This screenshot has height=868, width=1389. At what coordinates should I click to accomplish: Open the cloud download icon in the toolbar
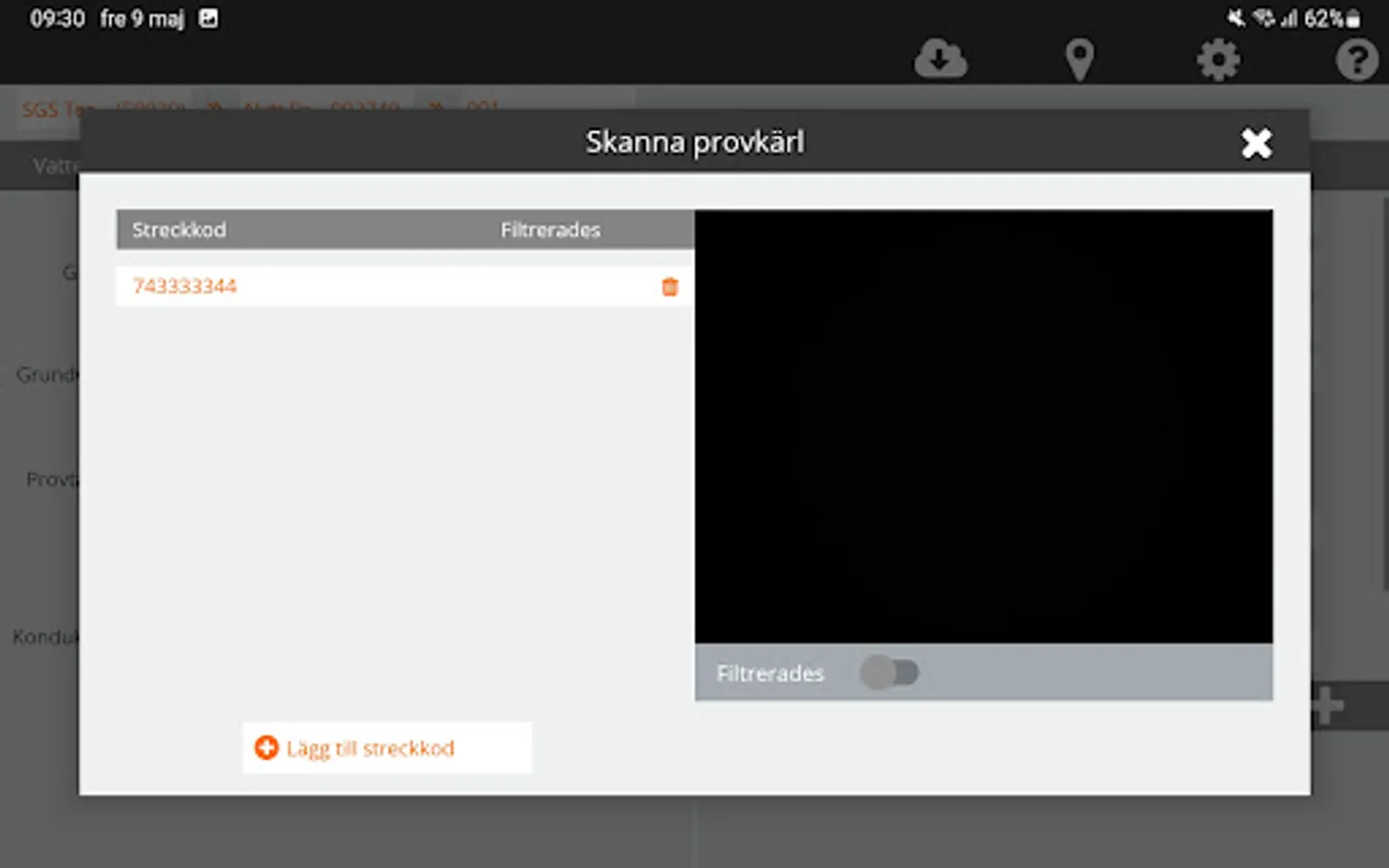tap(940, 59)
